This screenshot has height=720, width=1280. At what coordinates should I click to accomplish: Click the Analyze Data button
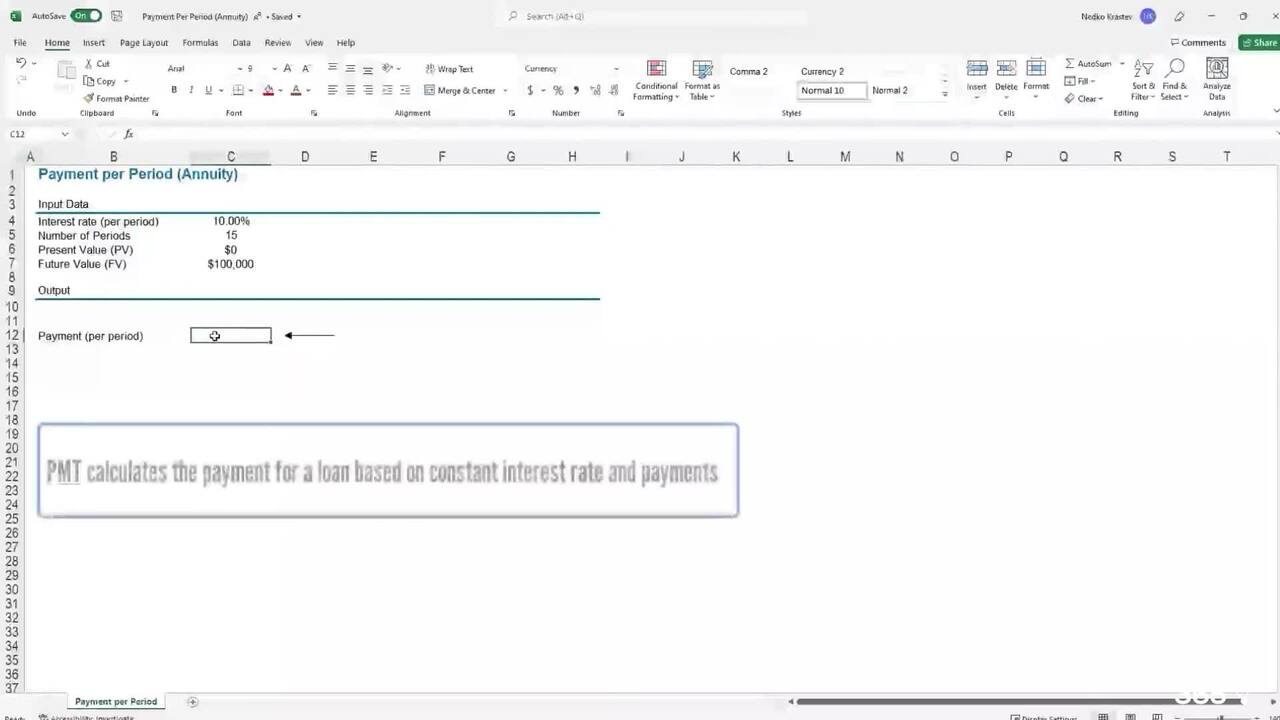[x=1217, y=80]
